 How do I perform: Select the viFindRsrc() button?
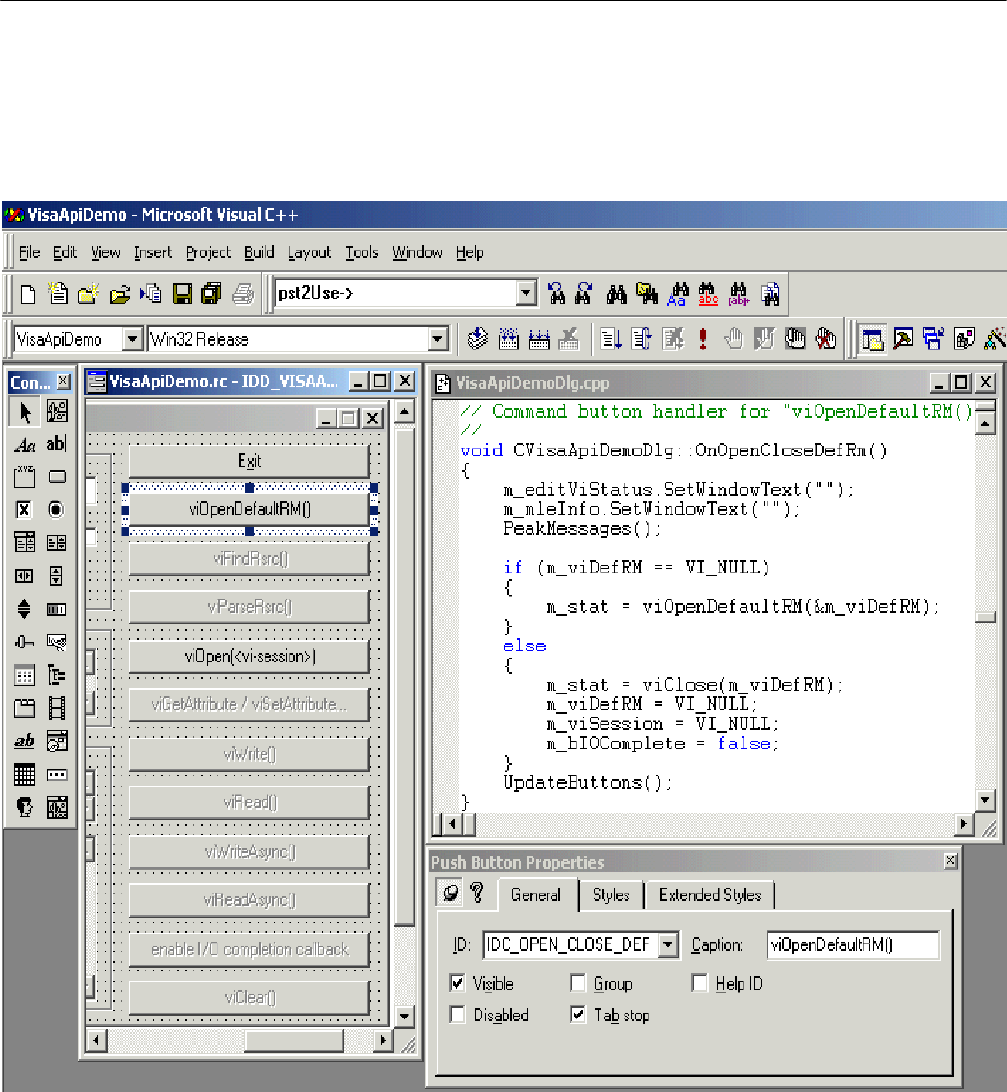pos(249,559)
